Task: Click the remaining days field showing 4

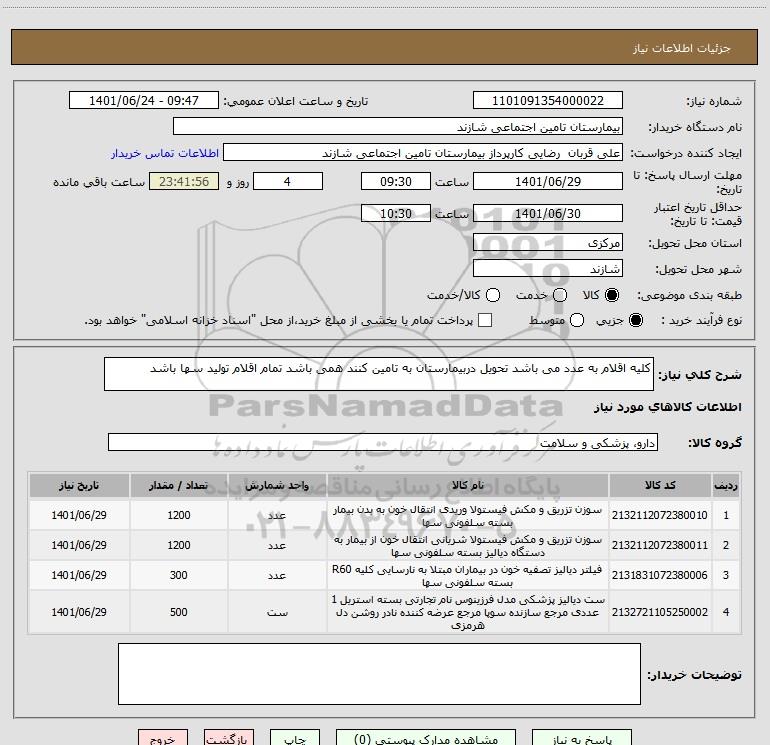Action: pos(288,181)
